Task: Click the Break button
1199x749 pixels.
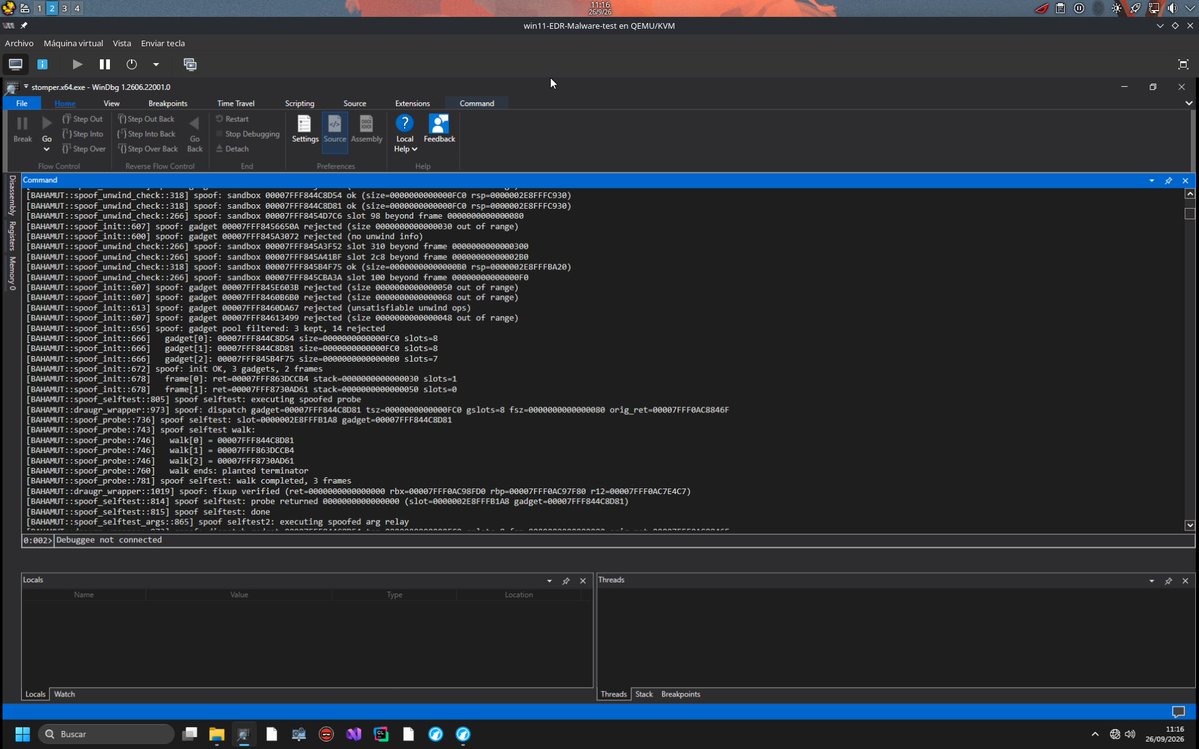Action: point(23,129)
